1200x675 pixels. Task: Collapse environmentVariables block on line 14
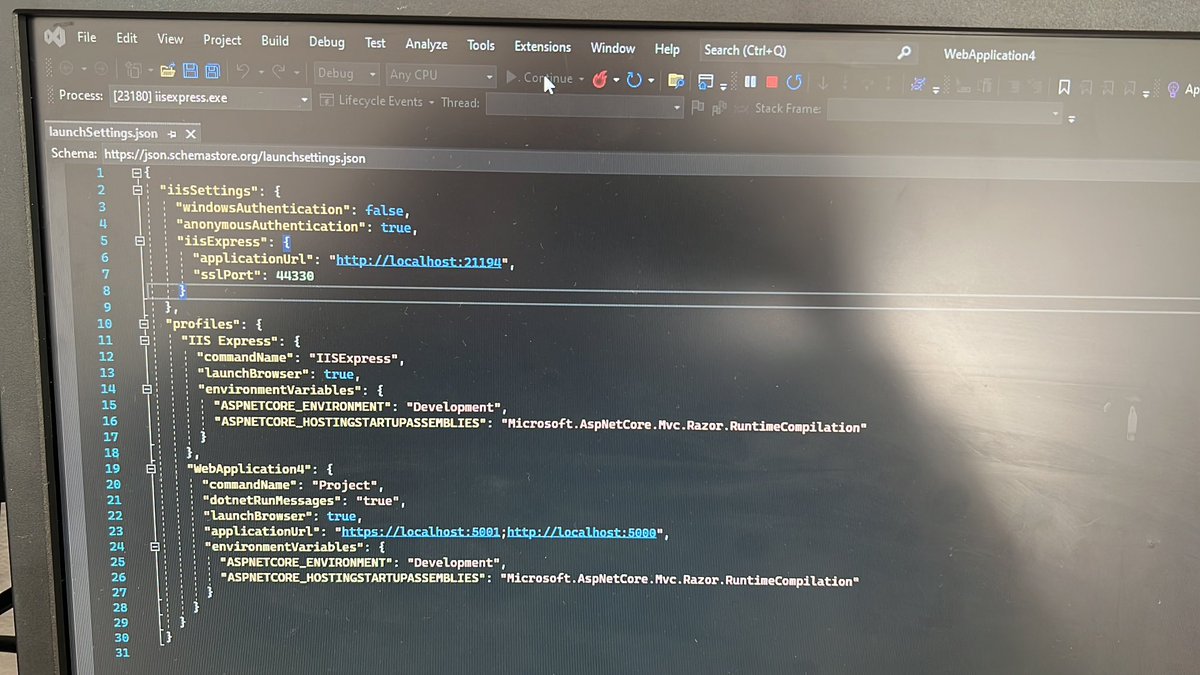[148, 389]
